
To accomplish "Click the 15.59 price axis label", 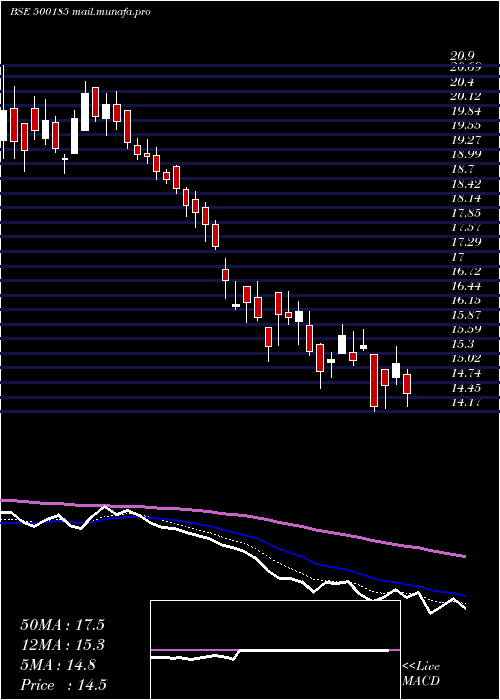I will (x=466, y=329).
